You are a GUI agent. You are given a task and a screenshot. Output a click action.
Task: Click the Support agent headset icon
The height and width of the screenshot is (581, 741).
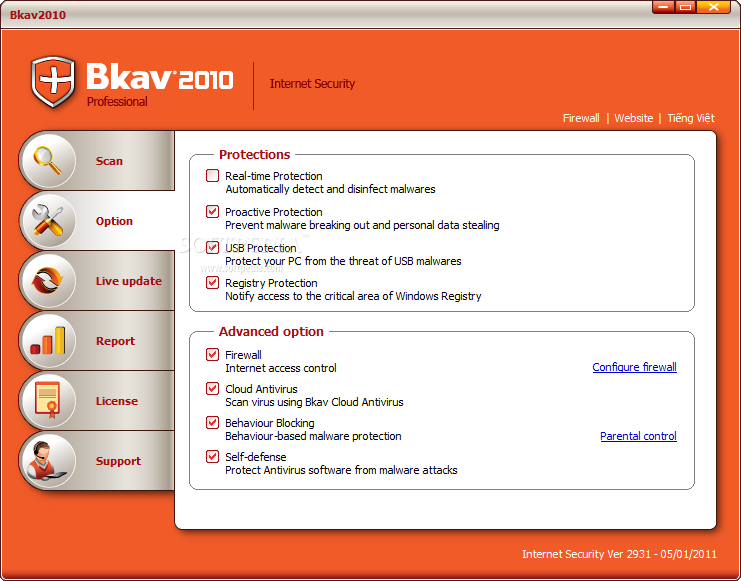point(48,461)
